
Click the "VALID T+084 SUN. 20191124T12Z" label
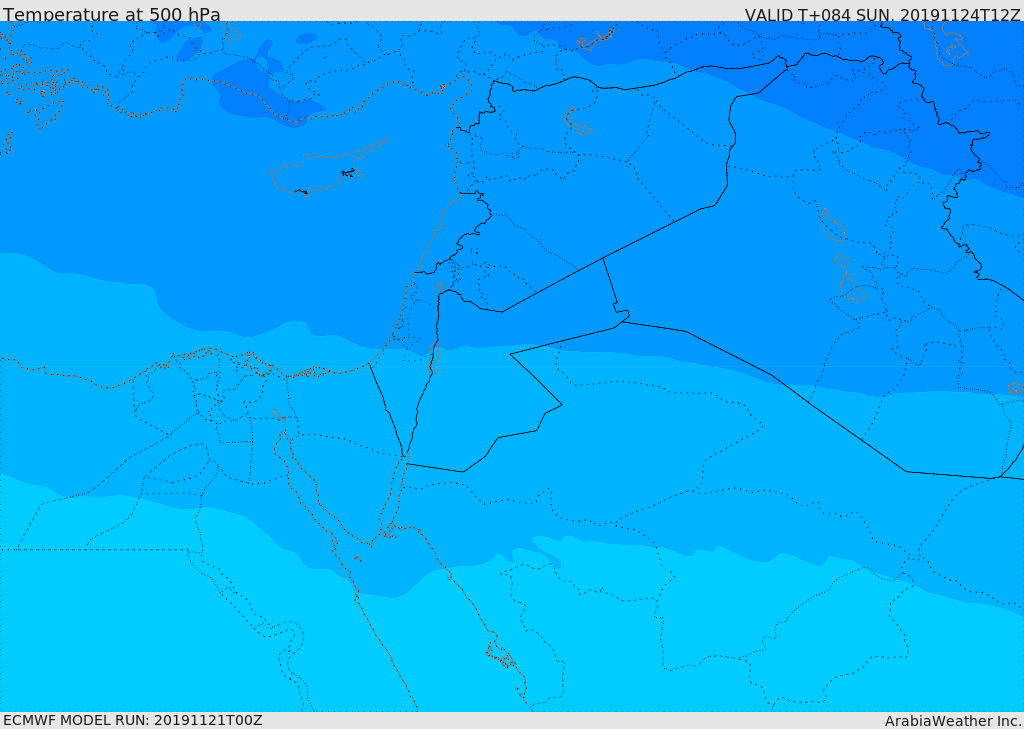coord(882,15)
